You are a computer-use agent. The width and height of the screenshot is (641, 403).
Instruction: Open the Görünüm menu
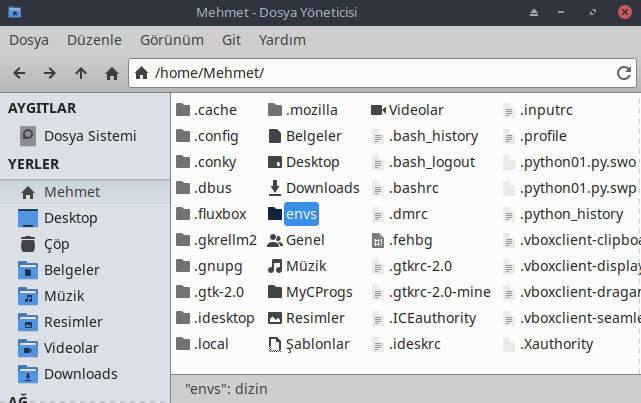(172, 40)
